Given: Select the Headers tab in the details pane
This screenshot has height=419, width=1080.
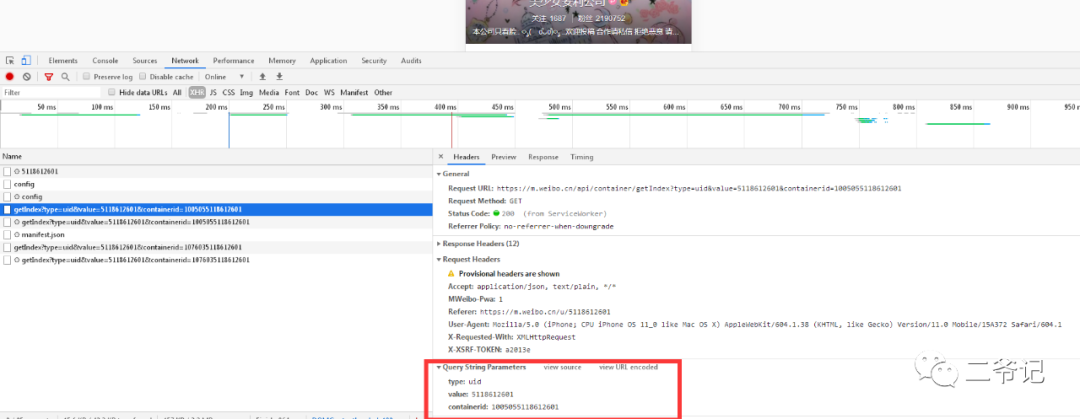Looking at the screenshot, I should tap(466, 157).
